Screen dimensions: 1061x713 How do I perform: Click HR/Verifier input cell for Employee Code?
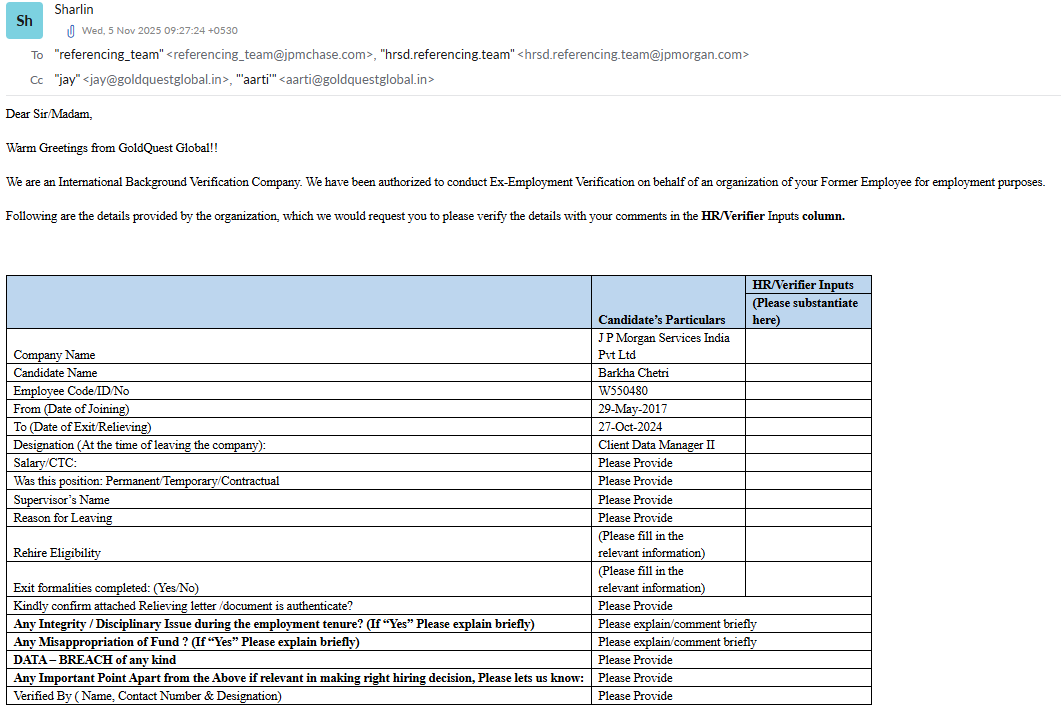pyautogui.click(x=808, y=390)
